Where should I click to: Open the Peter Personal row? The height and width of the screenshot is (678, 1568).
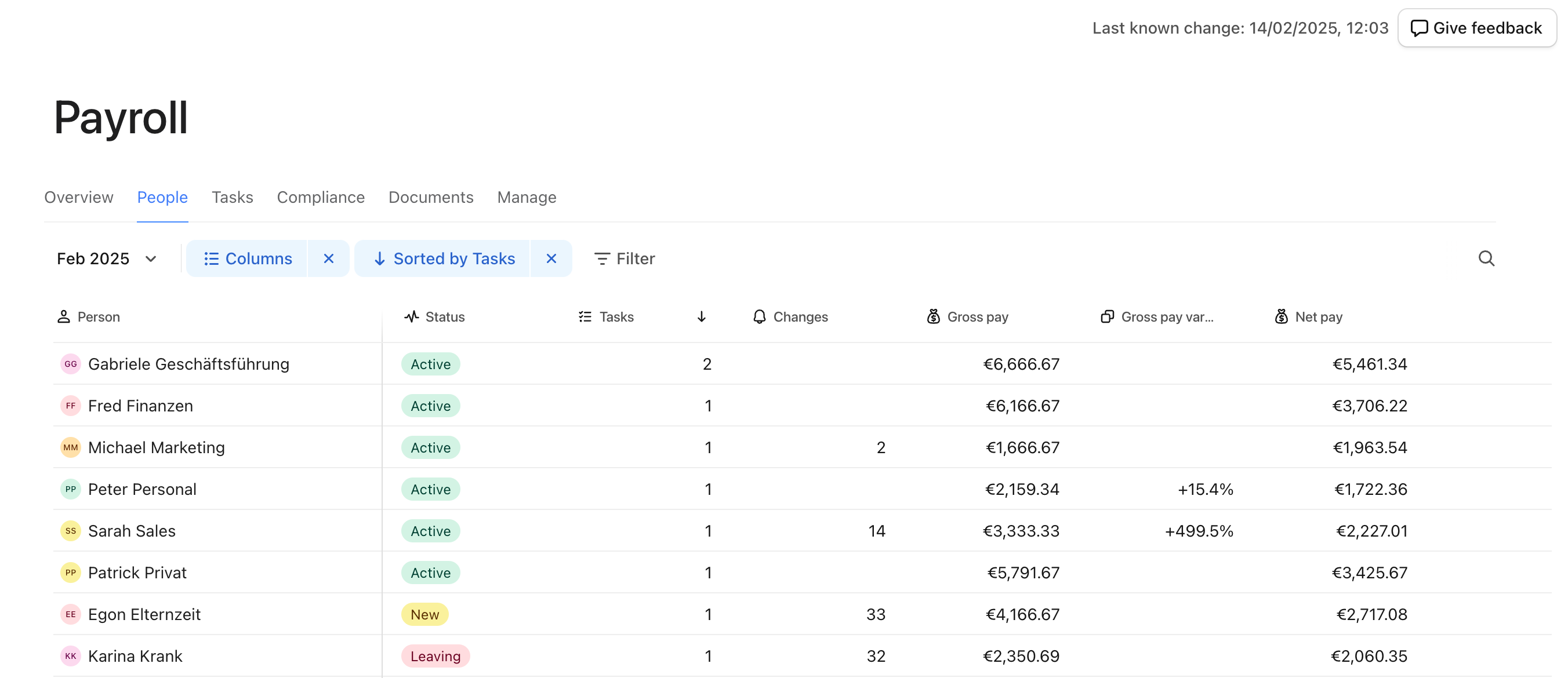142,489
